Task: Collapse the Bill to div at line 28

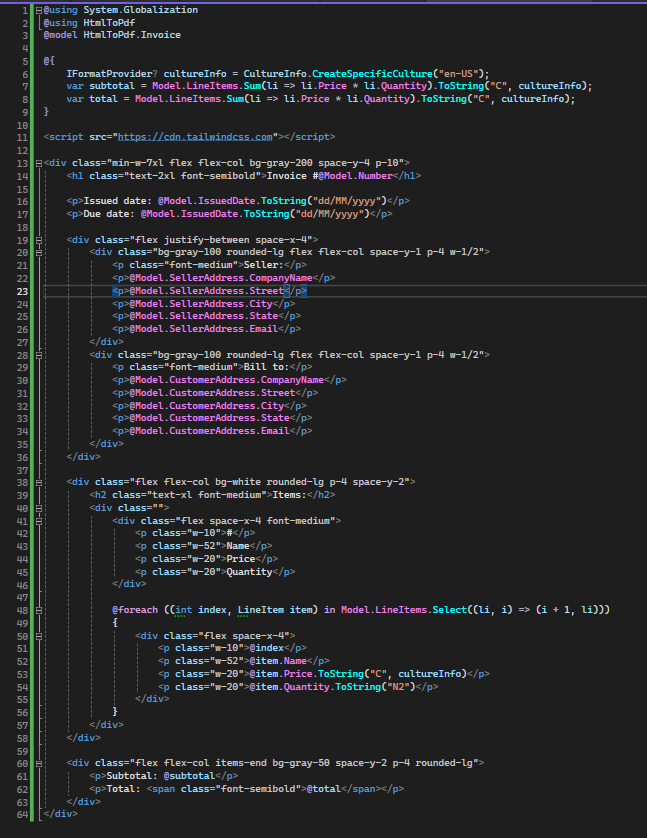Action: pyautogui.click(x=38, y=355)
